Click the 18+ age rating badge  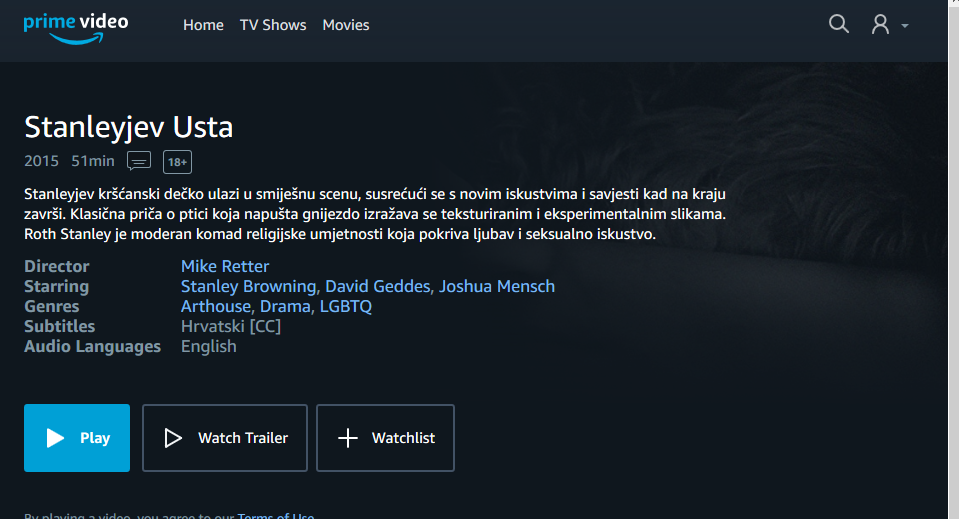coord(177,162)
